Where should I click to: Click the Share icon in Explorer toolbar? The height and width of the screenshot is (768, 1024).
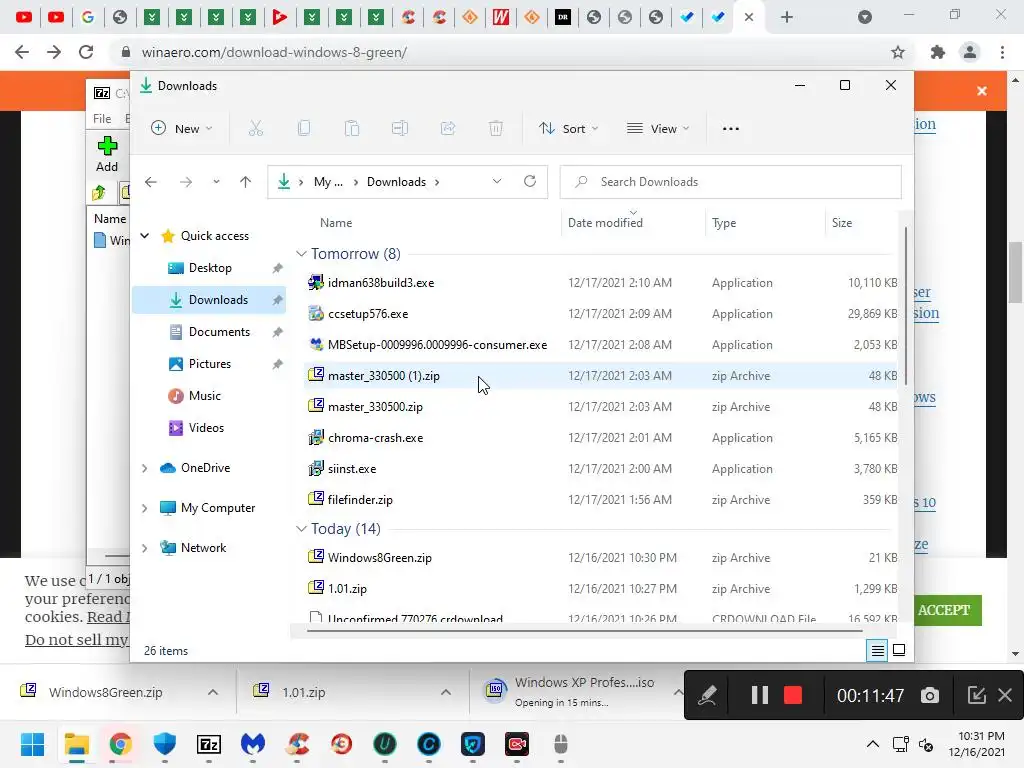coord(448,129)
